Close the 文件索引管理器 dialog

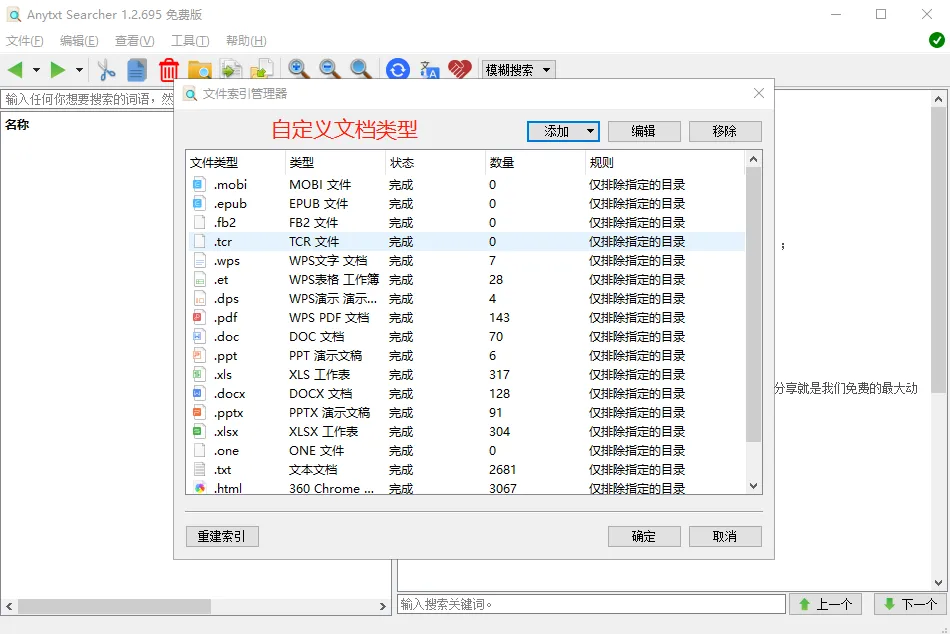pyautogui.click(x=759, y=93)
